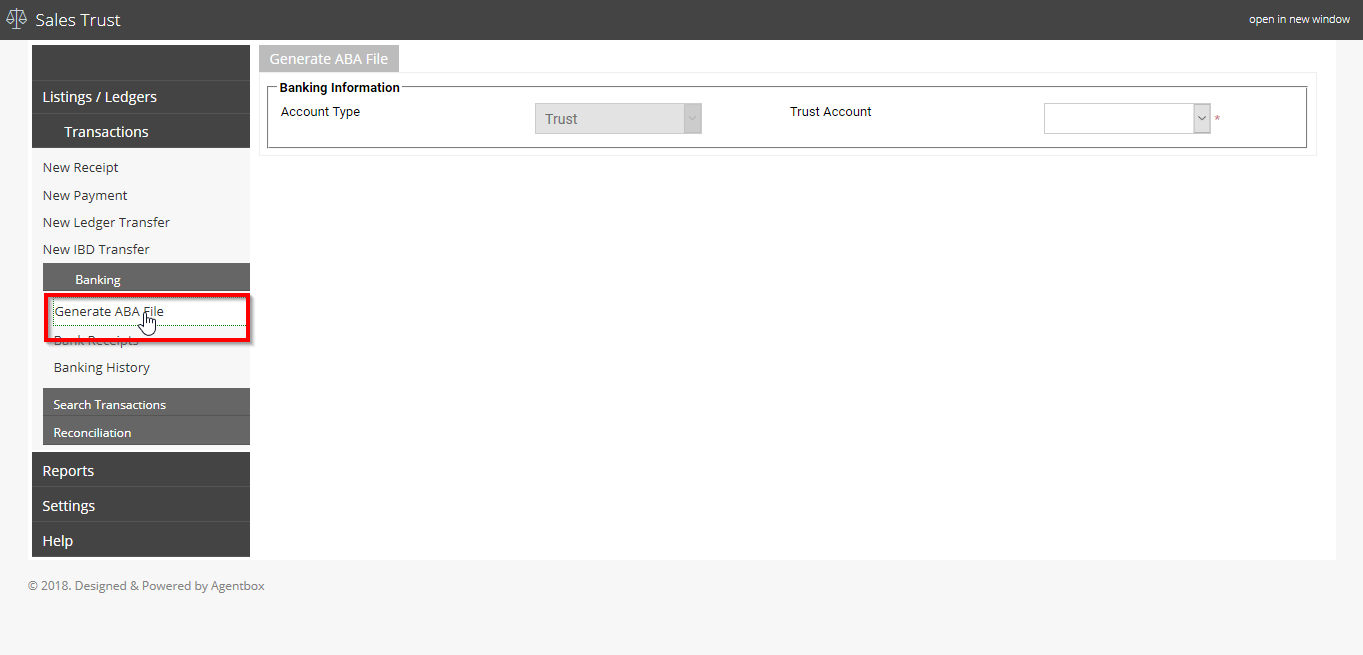Image resolution: width=1363 pixels, height=655 pixels.
Task: Collapse the Transactions section
Action: pyautogui.click(x=141, y=132)
